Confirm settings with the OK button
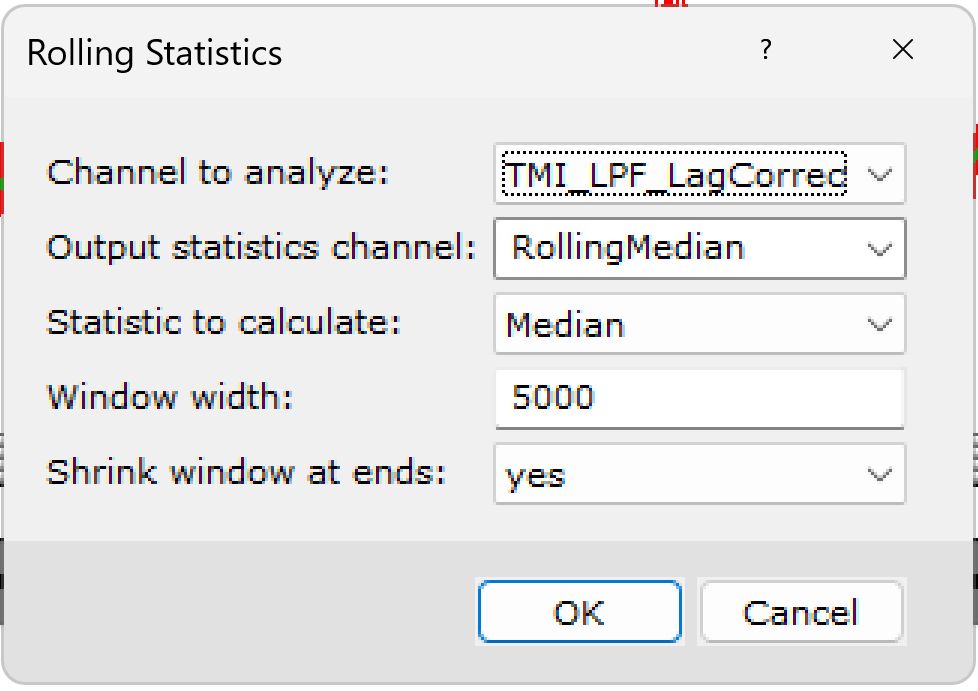The width and height of the screenshot is (978, 691). click(x=580, y=611)
